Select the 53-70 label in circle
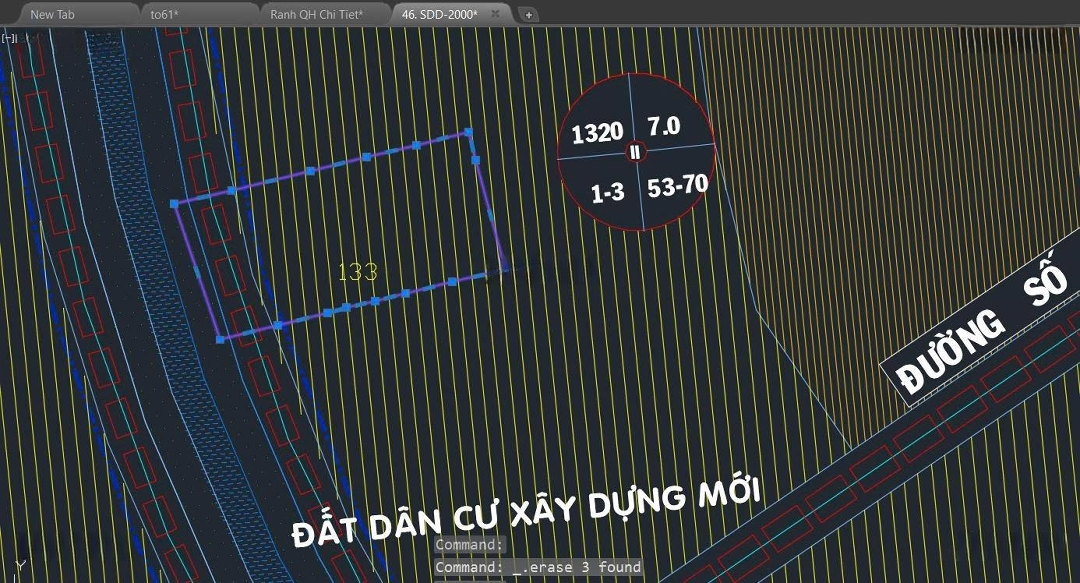 click(677, 186)
